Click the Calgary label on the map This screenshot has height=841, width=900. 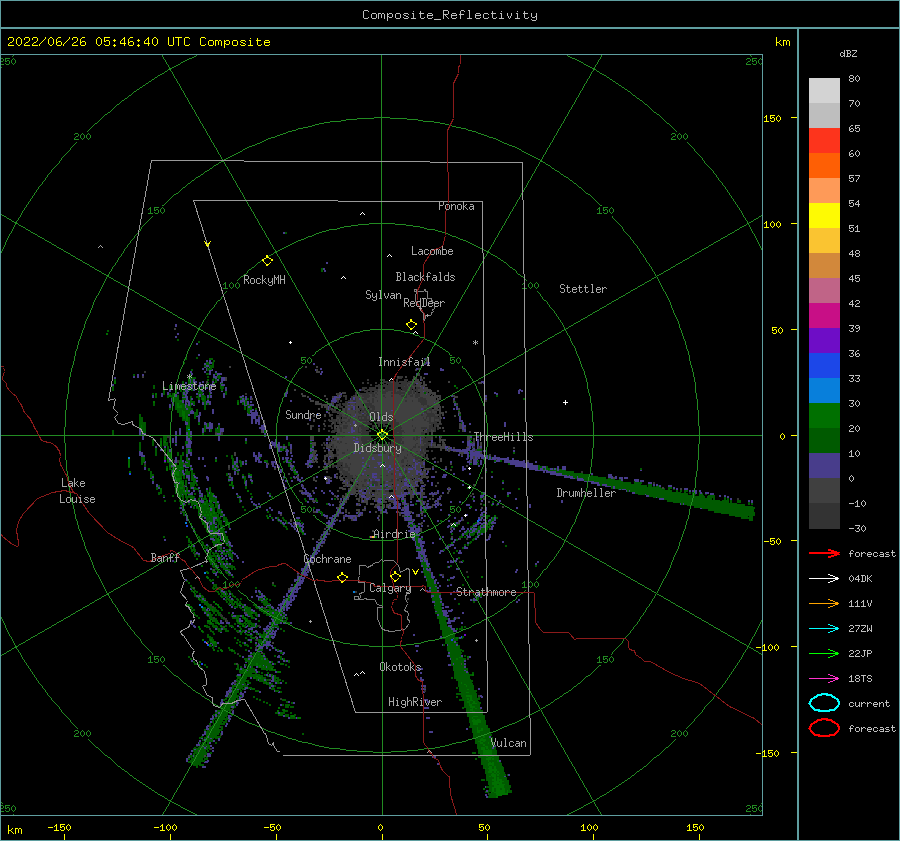tap(390, 588)
